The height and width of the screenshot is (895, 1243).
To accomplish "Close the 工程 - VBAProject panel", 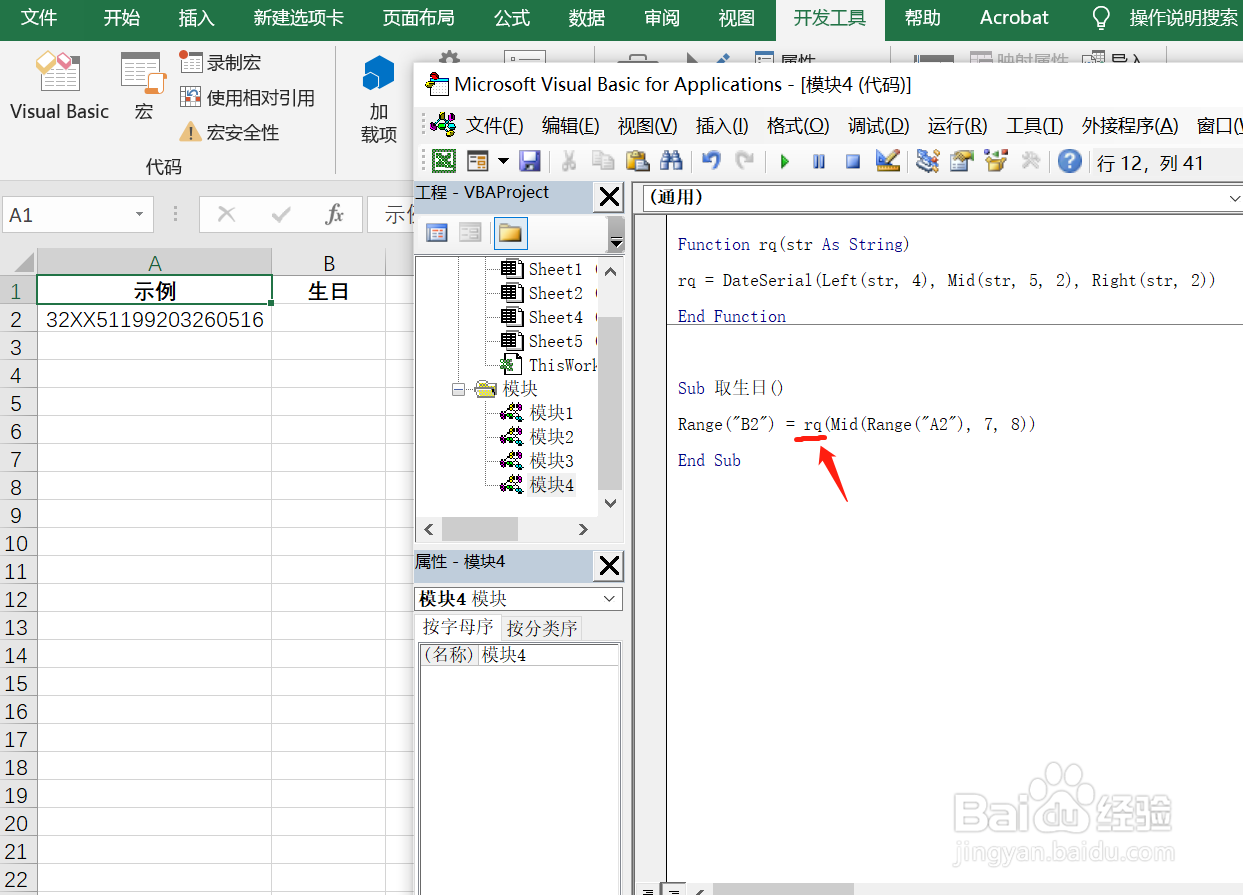I will 609,197.
